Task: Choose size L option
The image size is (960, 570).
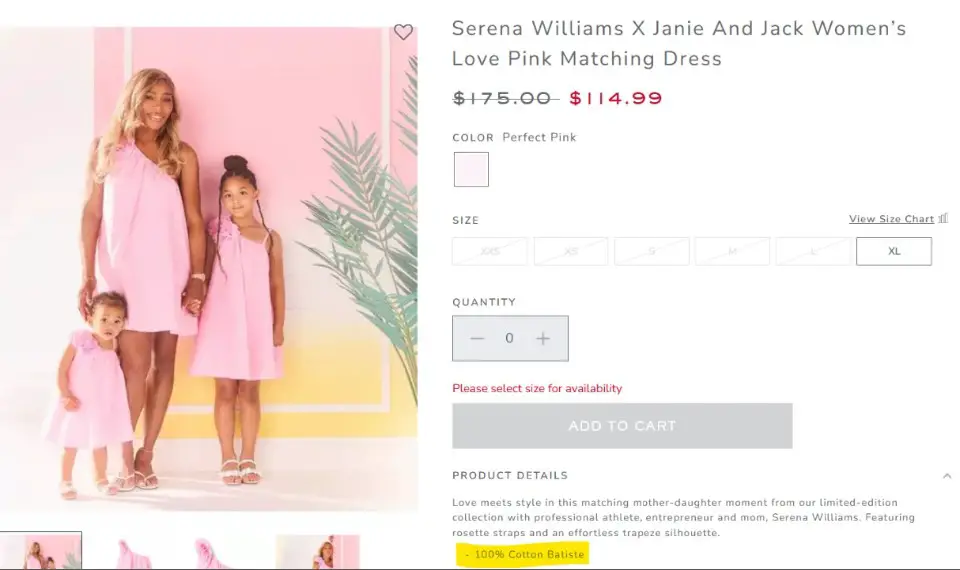Action: coord(813,251)
